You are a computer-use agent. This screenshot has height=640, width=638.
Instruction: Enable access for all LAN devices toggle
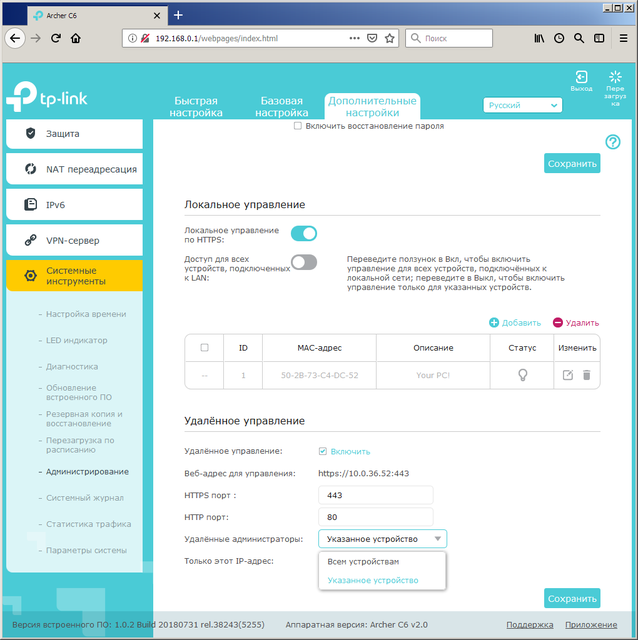303,262
